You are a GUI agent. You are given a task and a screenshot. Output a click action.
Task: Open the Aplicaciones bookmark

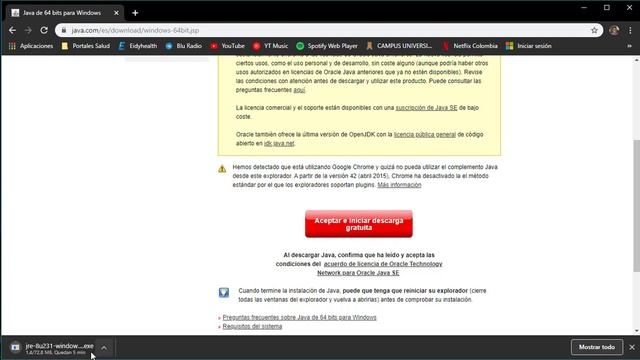tap(31, 46)
